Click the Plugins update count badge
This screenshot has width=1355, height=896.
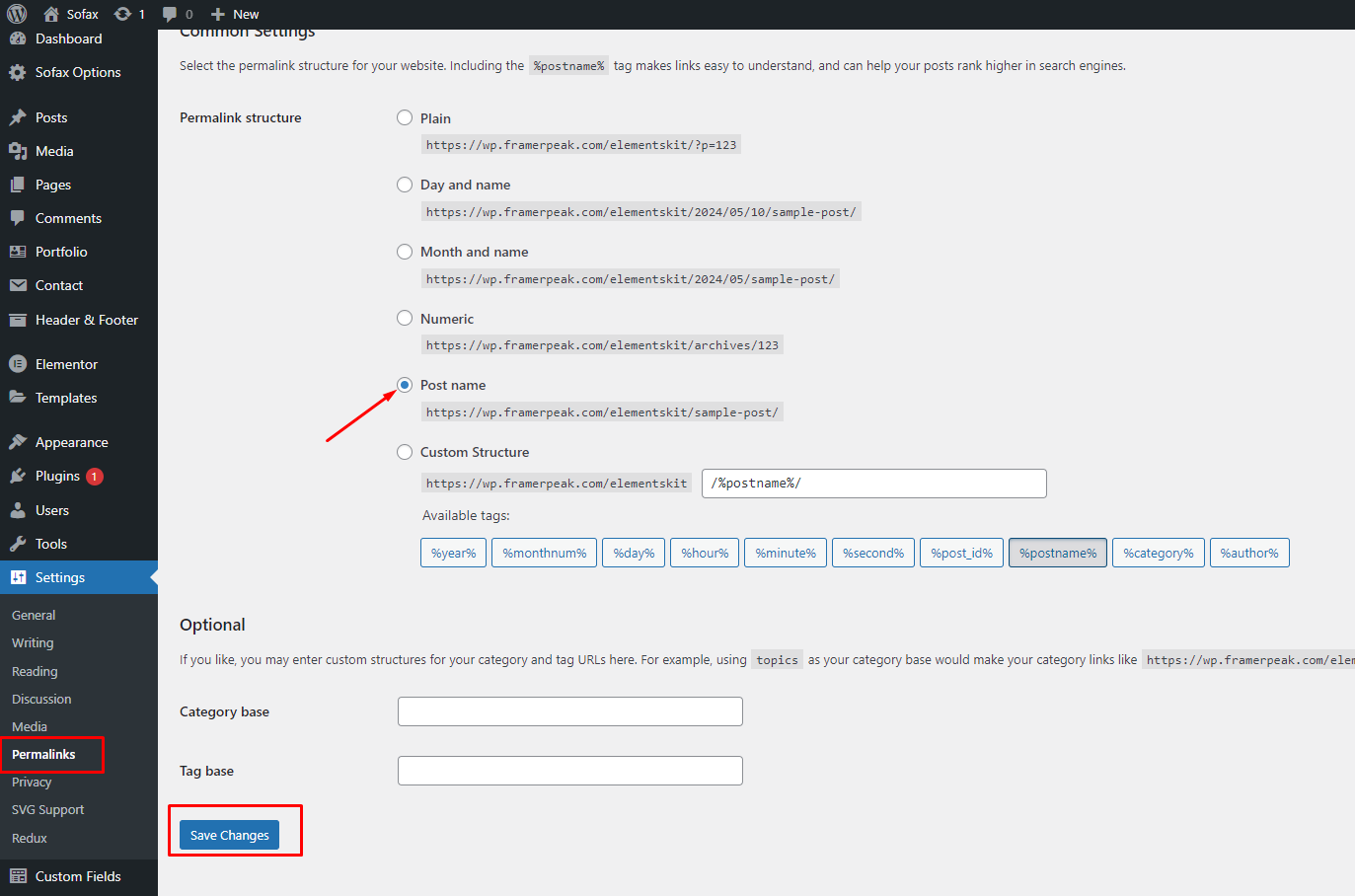[95, 477]
